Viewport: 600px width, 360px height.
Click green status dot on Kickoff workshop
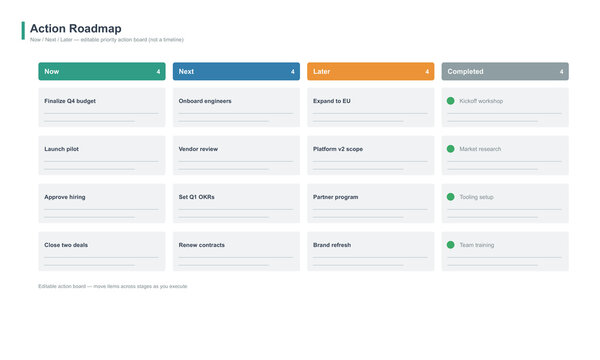[x=450, y=101]
